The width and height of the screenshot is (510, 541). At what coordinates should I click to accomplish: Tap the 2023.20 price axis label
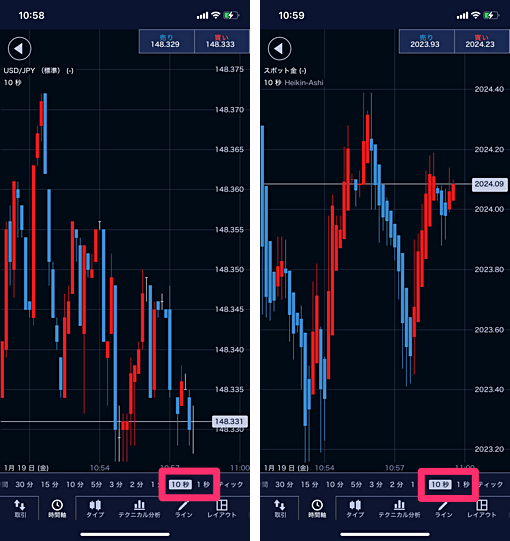click(x=489, y=449)
